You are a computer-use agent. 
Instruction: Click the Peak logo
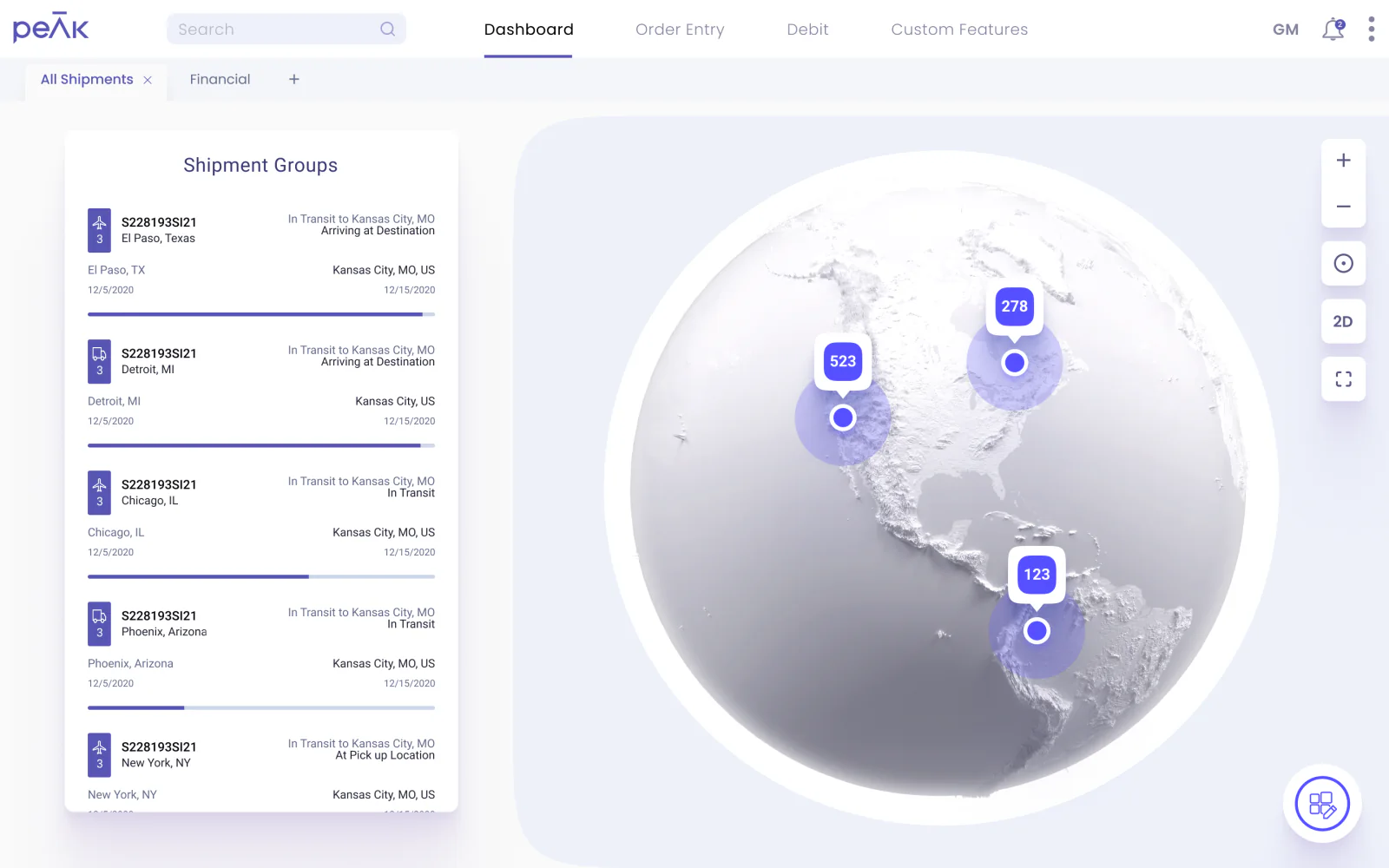click(50, 28)
